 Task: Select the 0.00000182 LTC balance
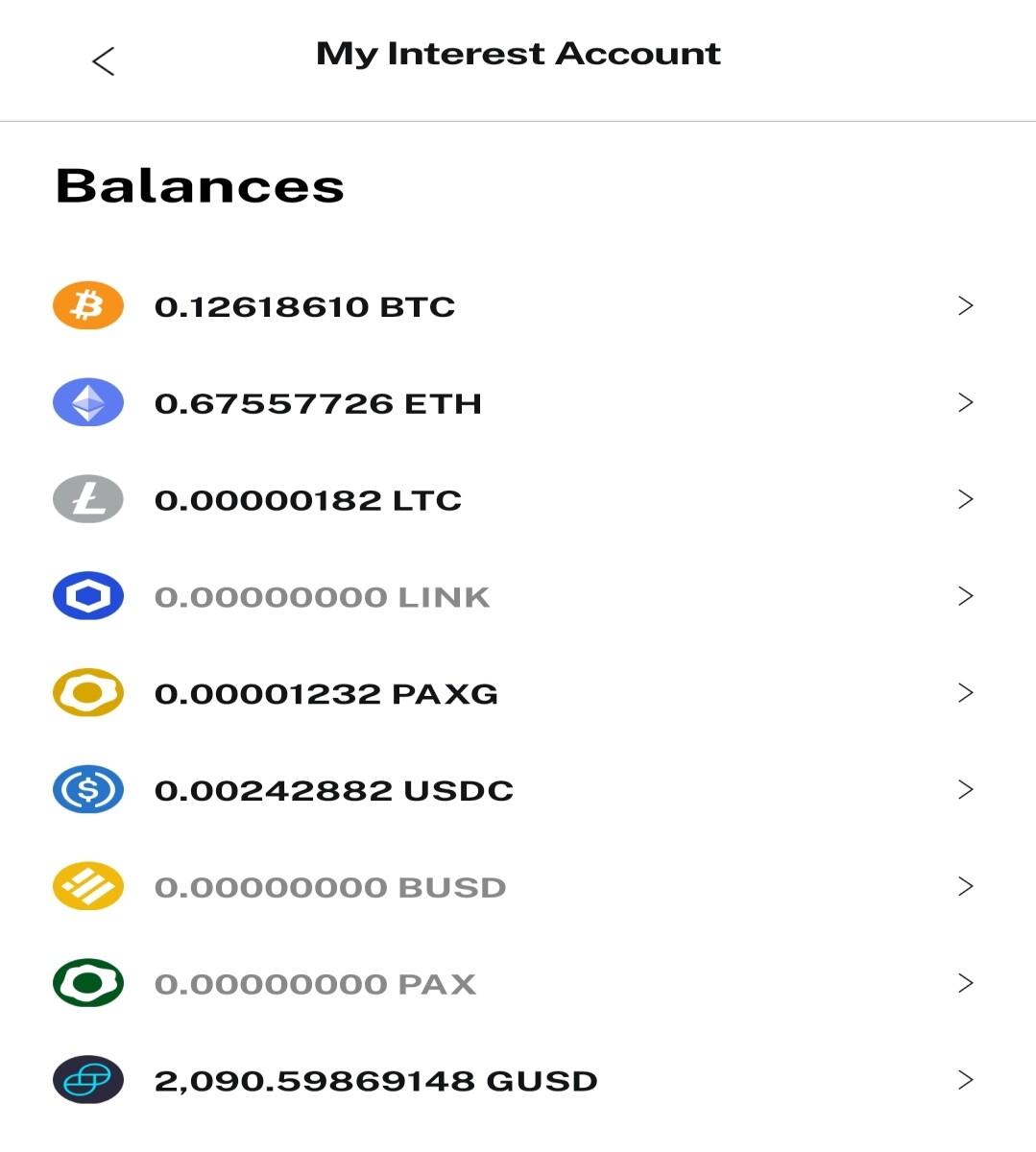point(308,501)
